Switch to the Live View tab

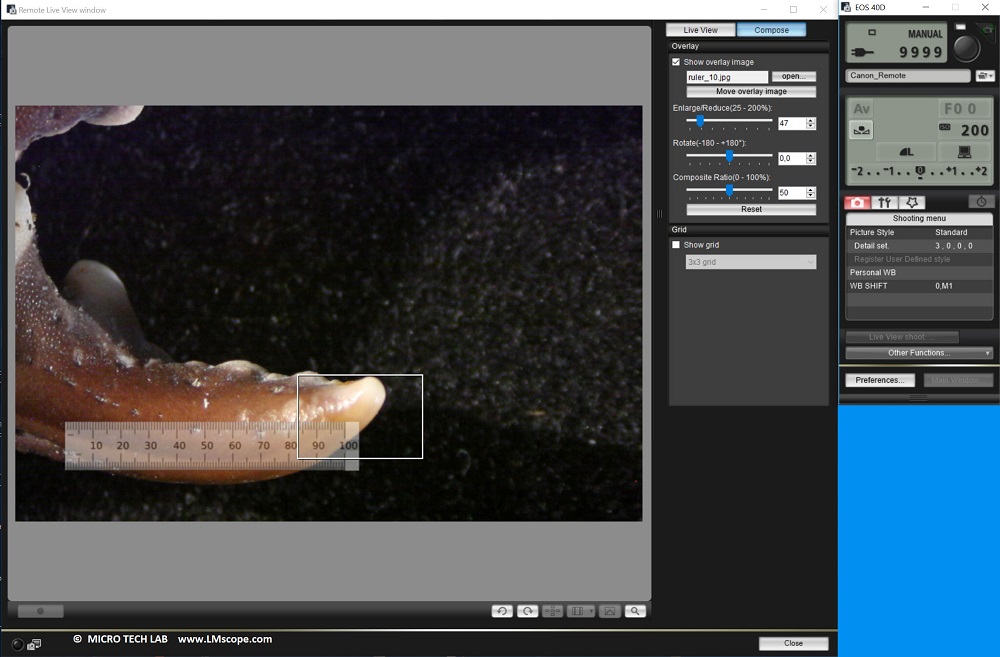pos(700,29)
